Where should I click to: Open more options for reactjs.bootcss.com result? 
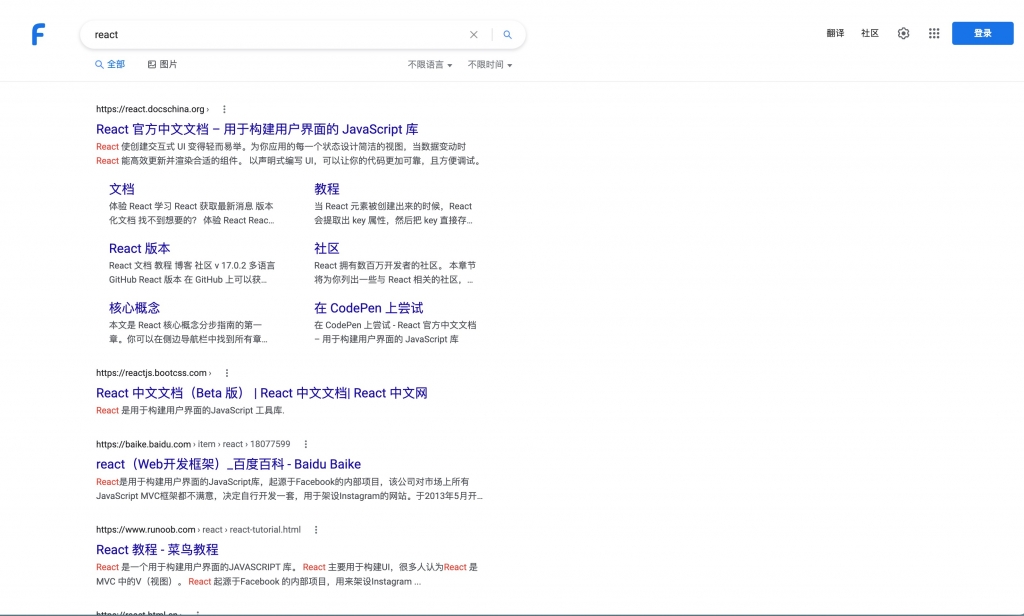(x=227, y=373)
